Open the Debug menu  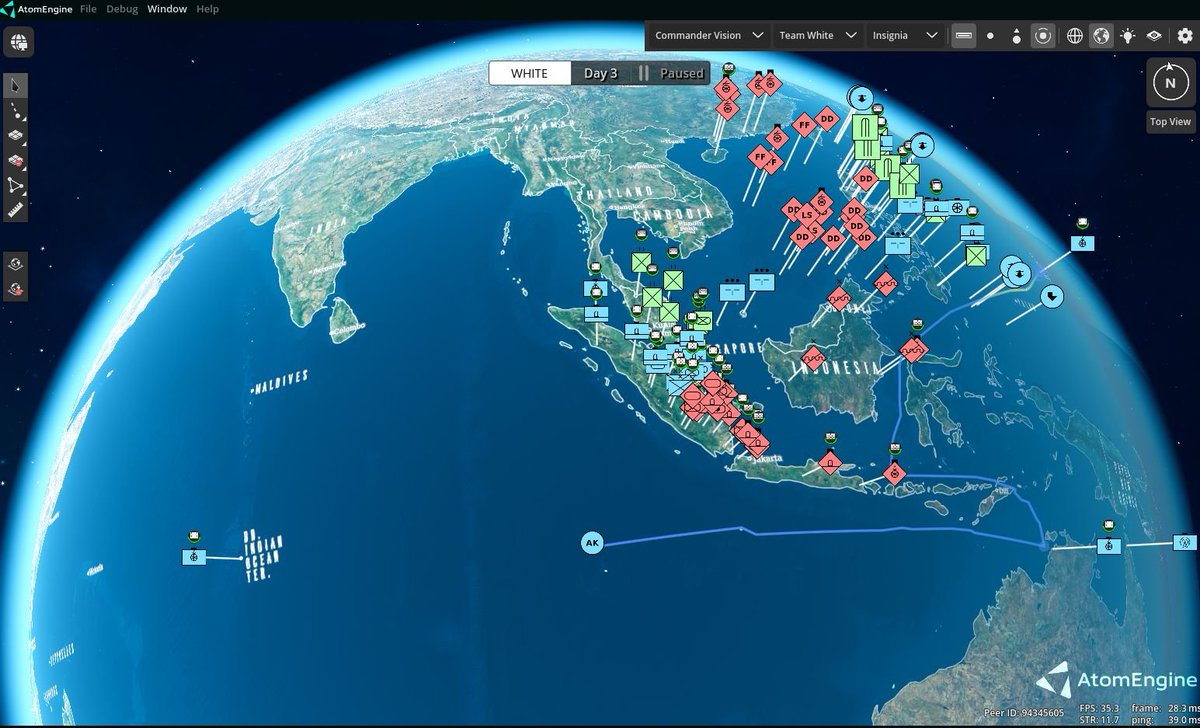pyautogui.click(x=122, y=9)
